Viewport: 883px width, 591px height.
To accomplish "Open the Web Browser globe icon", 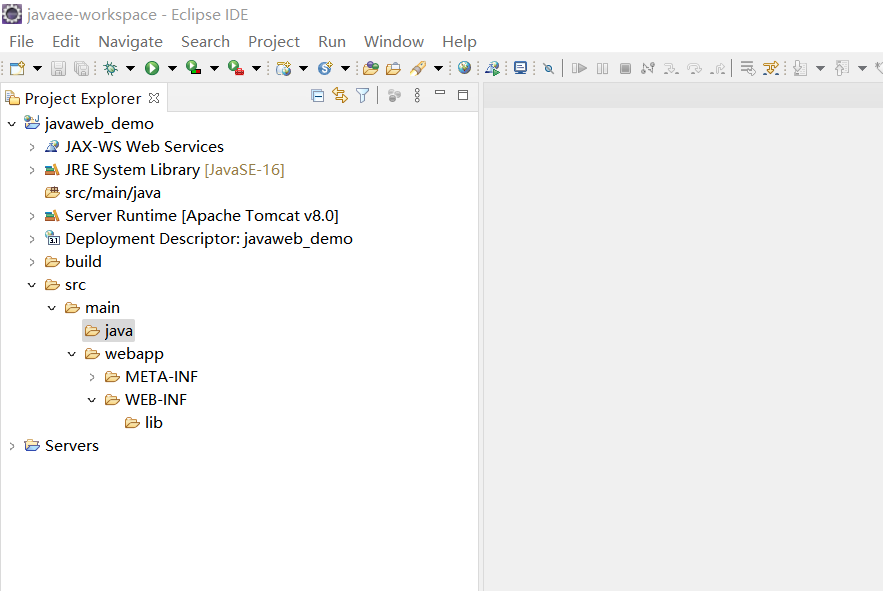I will [x=464, y=68].
